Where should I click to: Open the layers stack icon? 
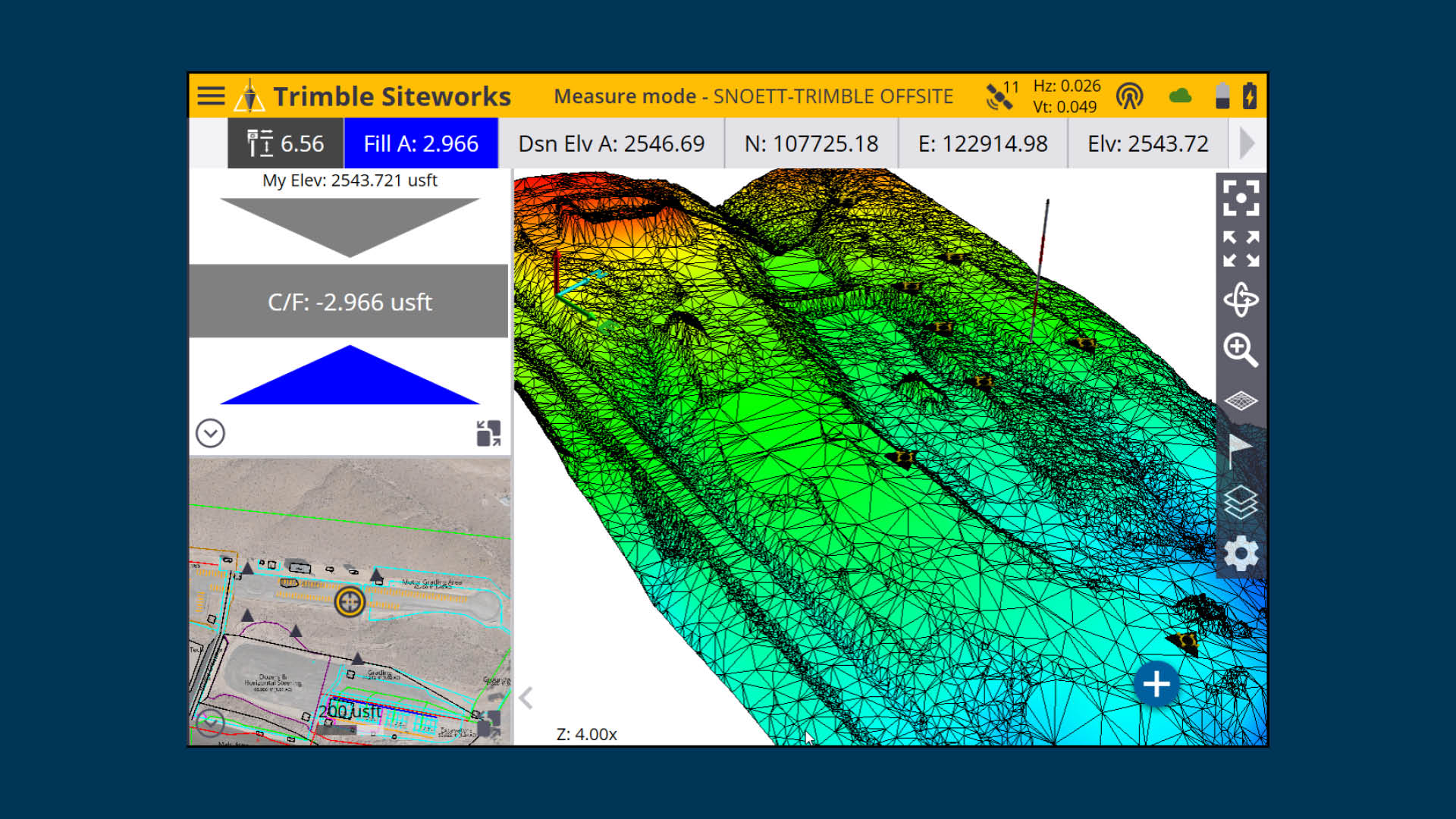[1241, 502]
